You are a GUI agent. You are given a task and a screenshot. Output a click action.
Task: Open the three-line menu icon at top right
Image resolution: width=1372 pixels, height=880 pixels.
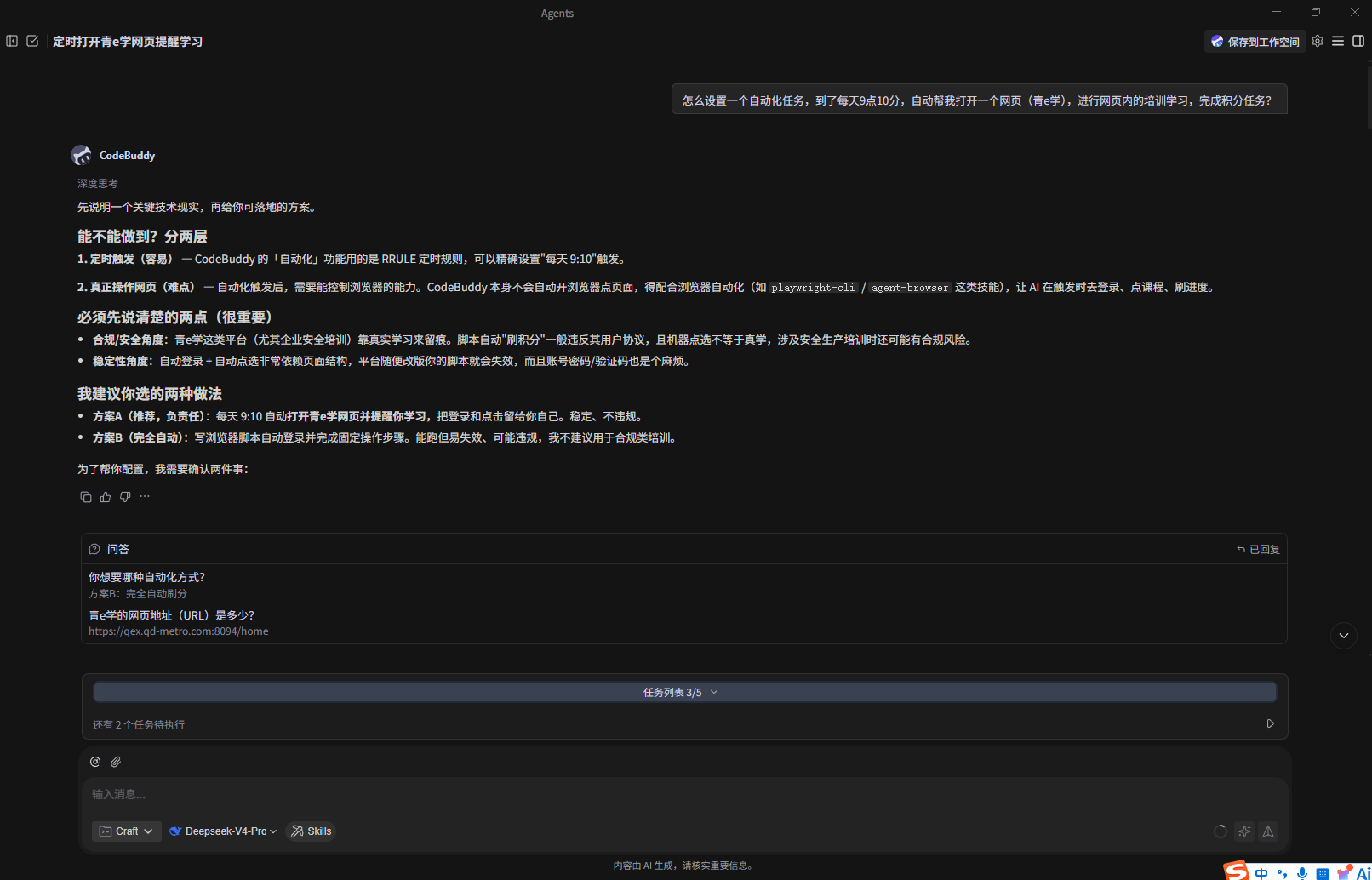point(1338,41)
